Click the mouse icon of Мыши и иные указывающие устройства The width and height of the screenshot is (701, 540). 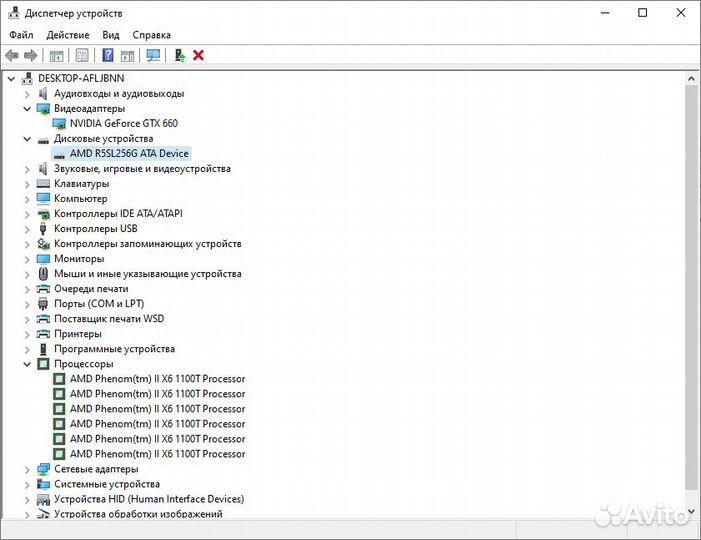(43, 274)
